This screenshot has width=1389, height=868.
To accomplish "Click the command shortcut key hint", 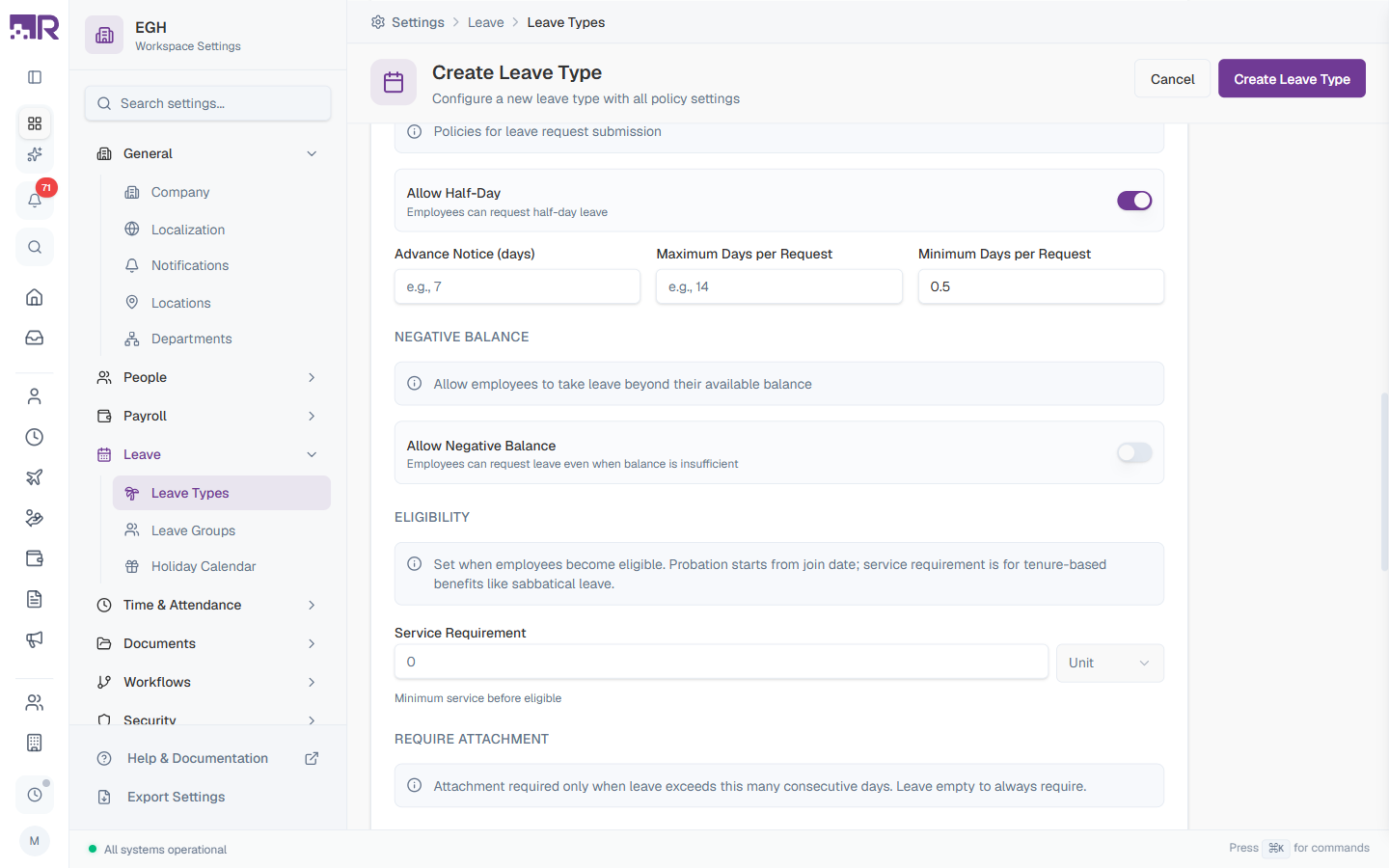I will pos(1276,849).
